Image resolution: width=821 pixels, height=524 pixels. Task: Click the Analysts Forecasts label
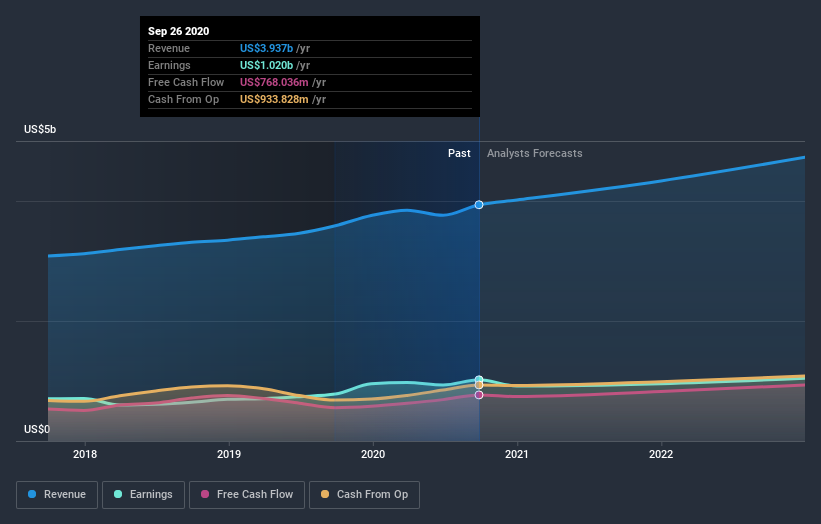535,153
